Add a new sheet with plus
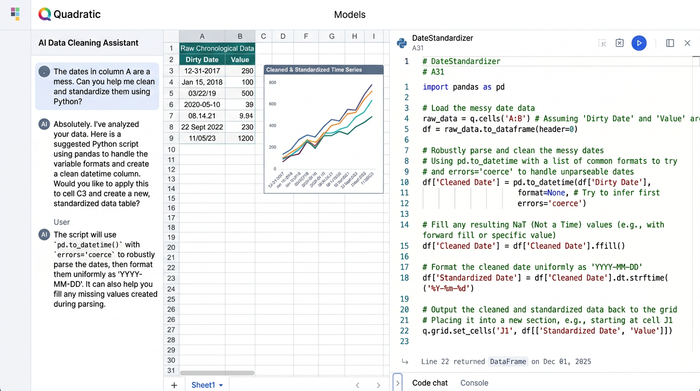 click(x=174, y=385)
